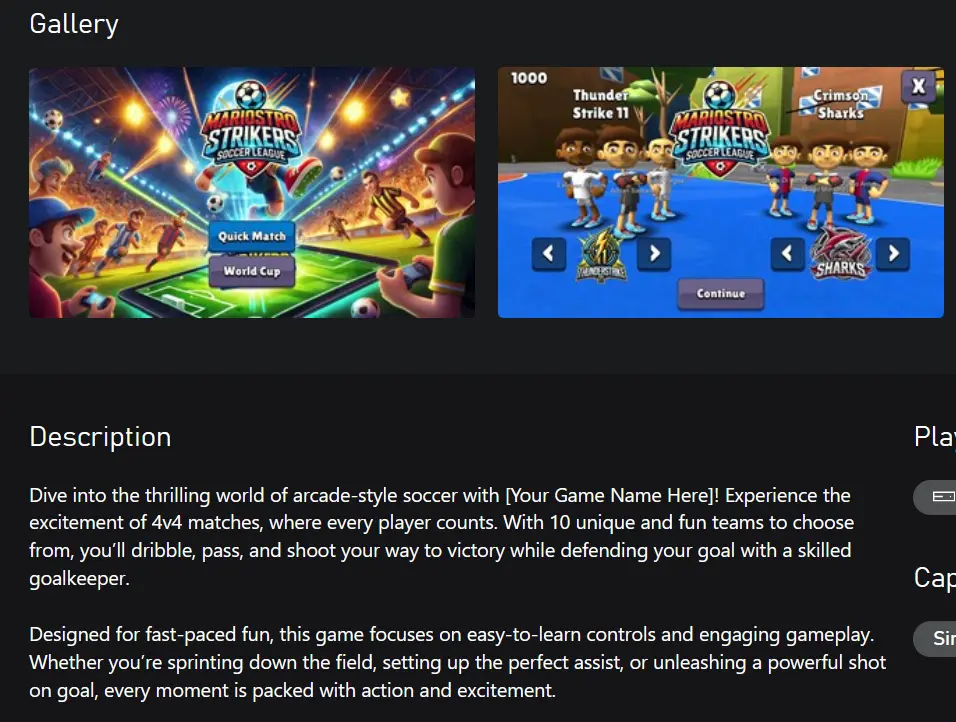Click the Thunderstrike team emblem
The image size is (956, 722).
[601, 255]
